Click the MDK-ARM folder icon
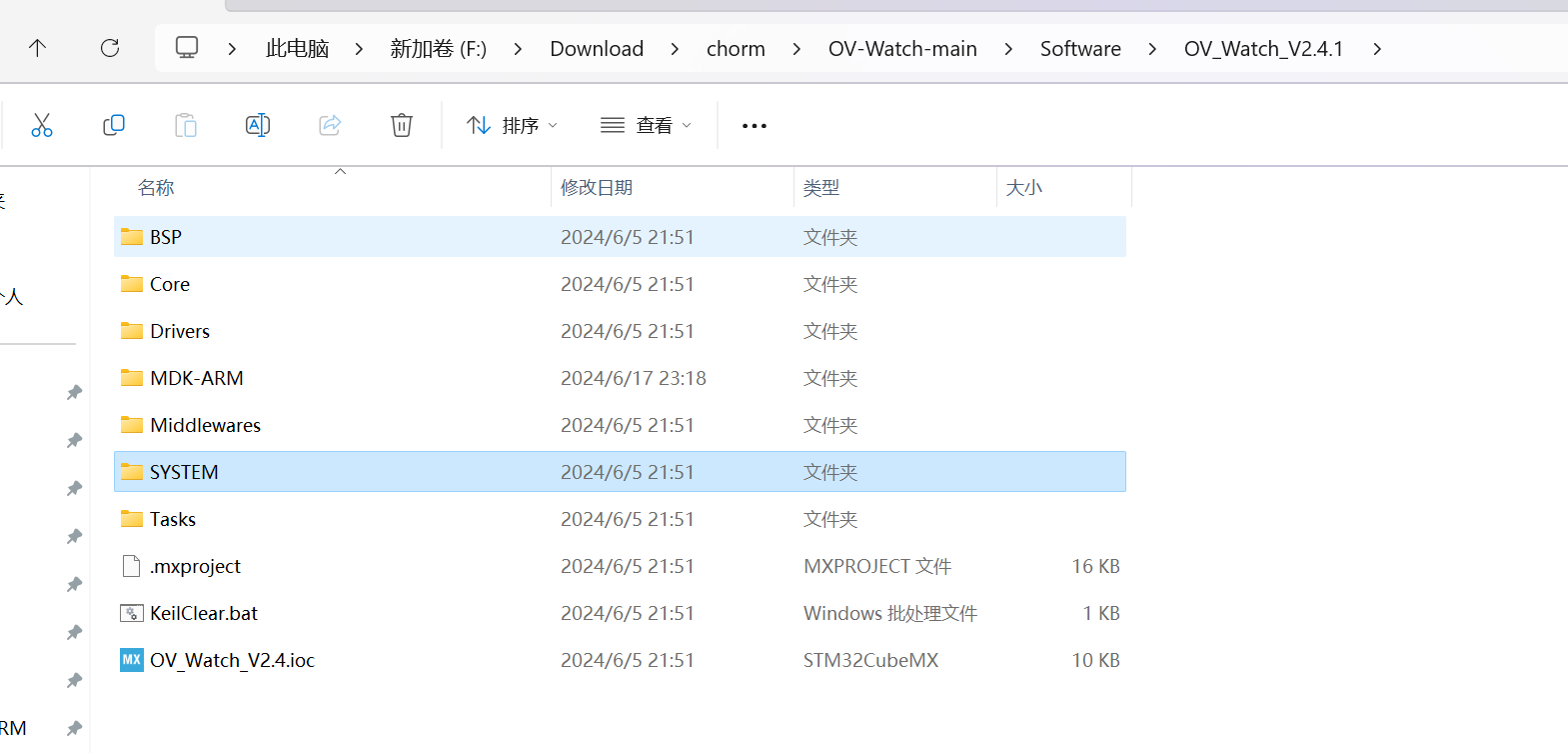The width and height of the screenshot is (1568, 753). [132, 378]
